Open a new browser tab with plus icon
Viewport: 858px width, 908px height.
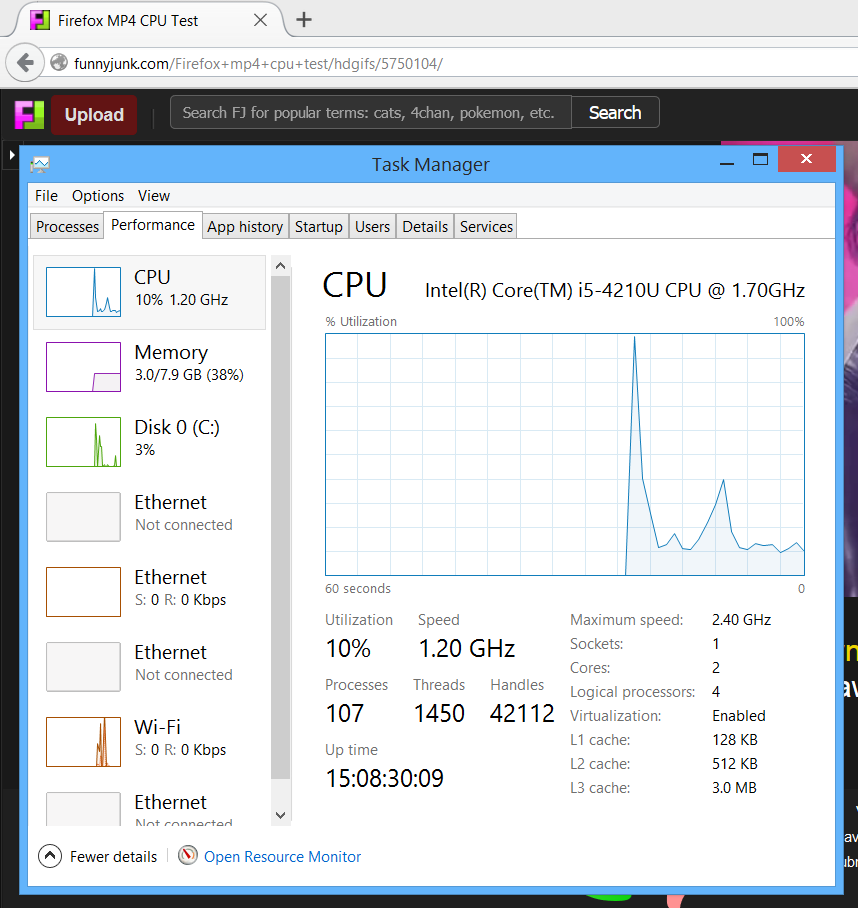(x=304, y=20)
